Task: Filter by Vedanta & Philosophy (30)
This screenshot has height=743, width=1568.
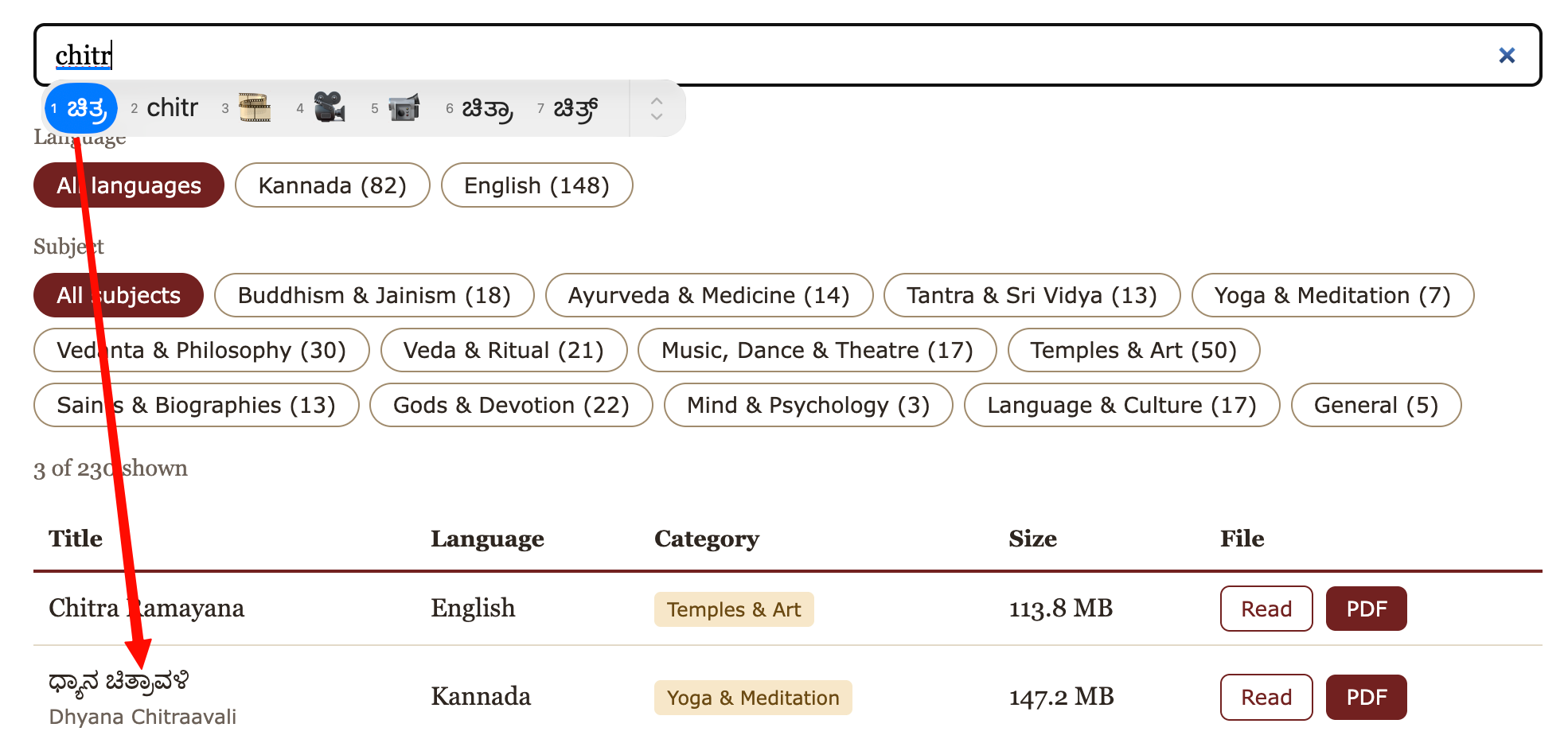Action: click(201, 350)
